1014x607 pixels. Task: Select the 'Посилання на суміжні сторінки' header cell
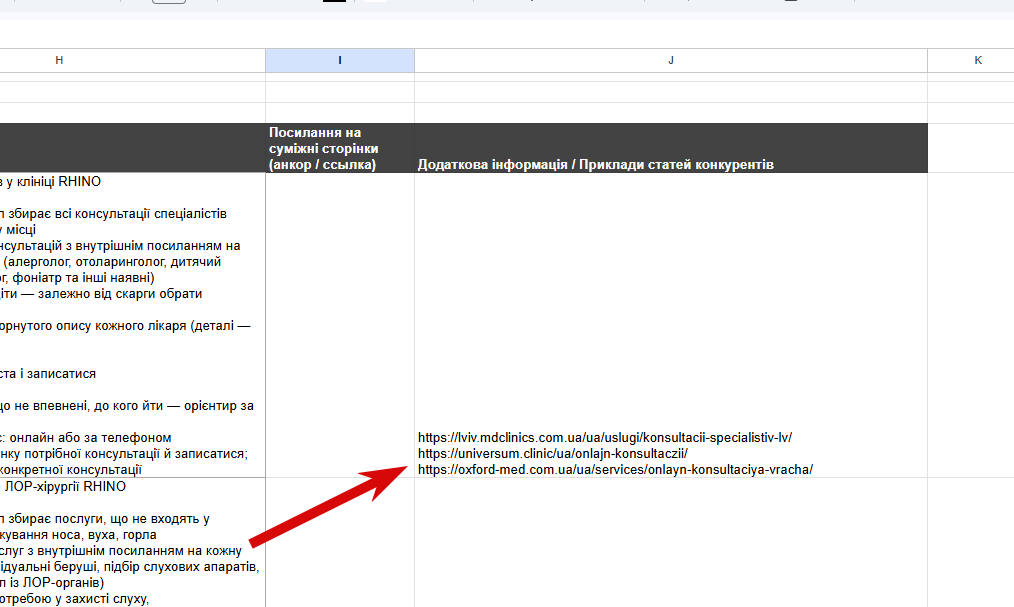(x=340, y=148)
